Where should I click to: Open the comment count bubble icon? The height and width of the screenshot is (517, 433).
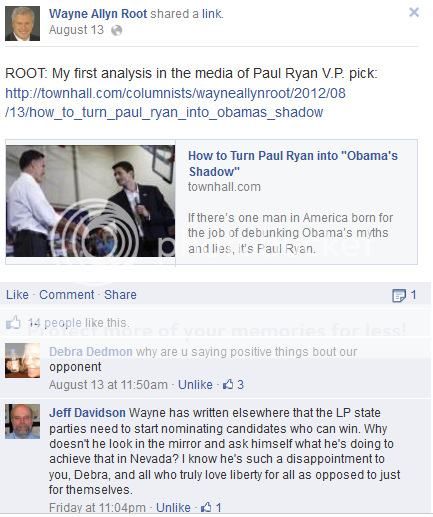pos(399,295)
